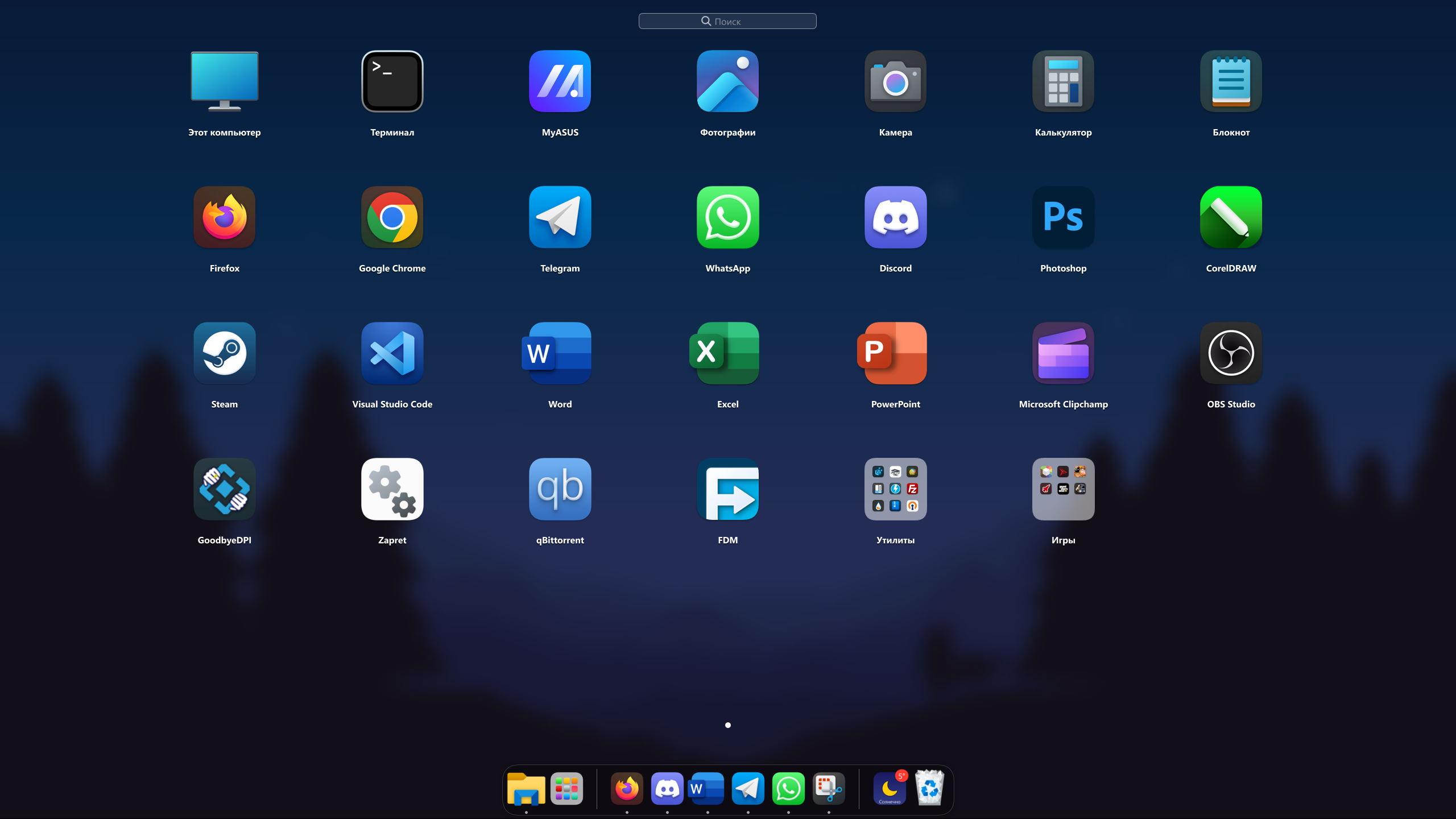Switch to Word in the dock

[706, 789]
